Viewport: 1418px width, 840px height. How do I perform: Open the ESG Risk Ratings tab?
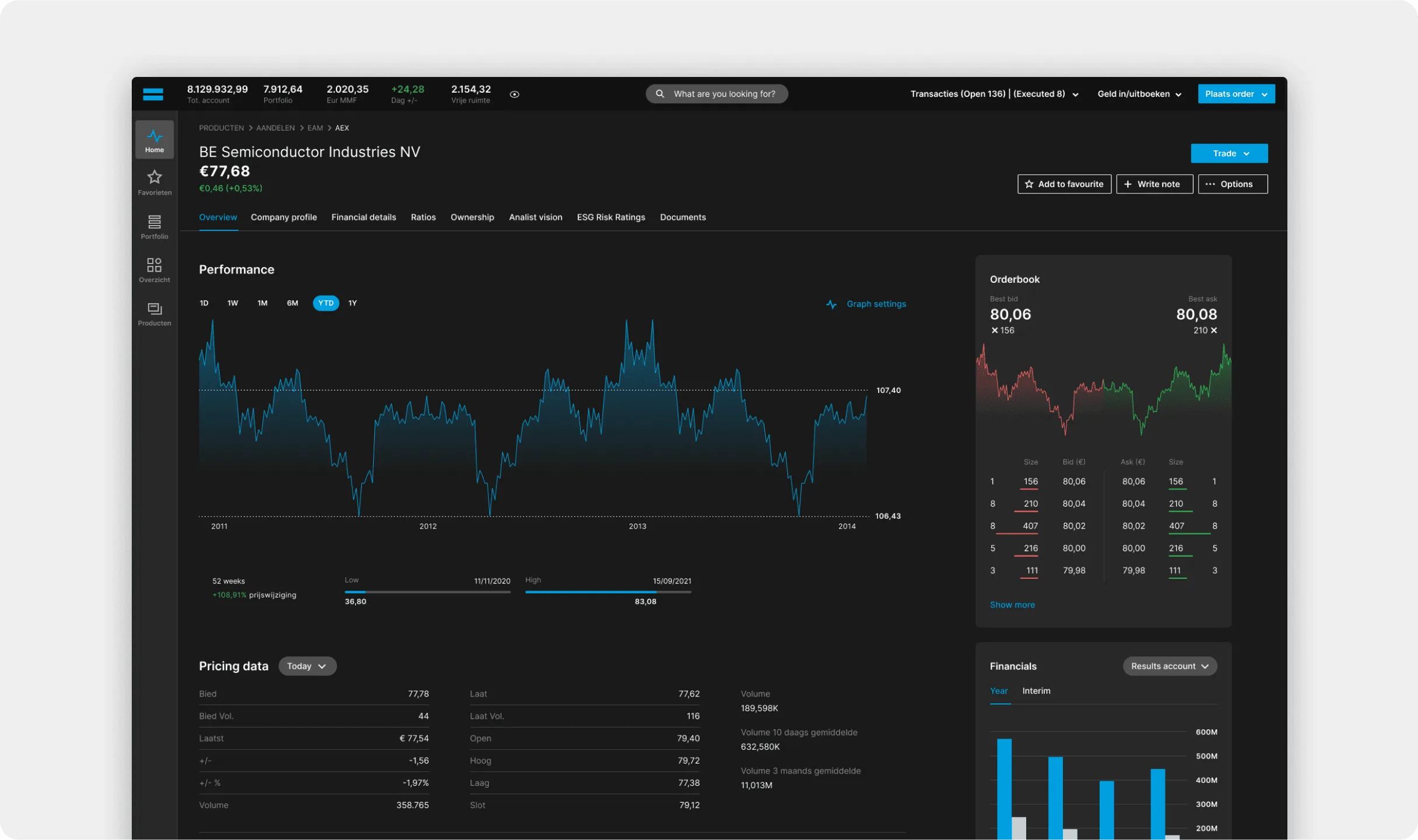611,217
